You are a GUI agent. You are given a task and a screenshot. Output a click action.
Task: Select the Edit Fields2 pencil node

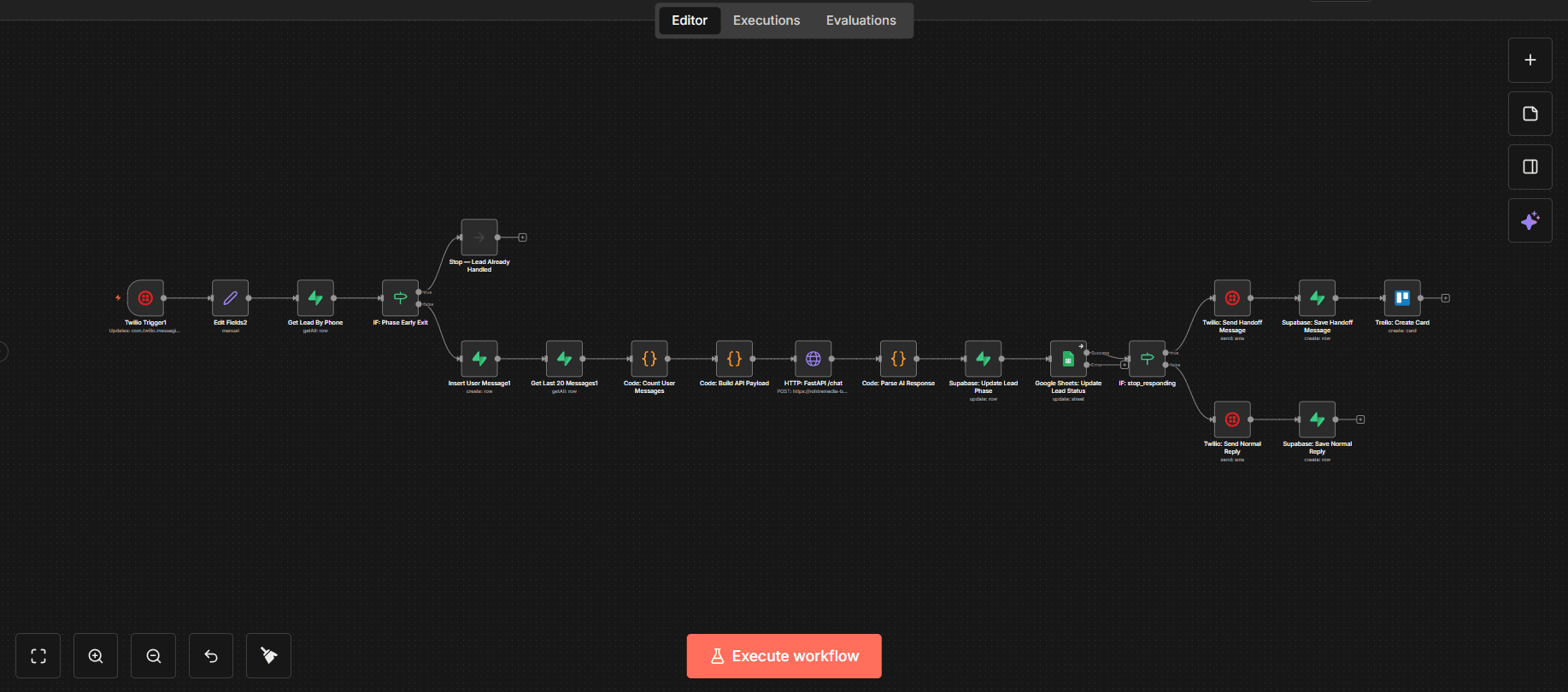click(x=231, y=298)
